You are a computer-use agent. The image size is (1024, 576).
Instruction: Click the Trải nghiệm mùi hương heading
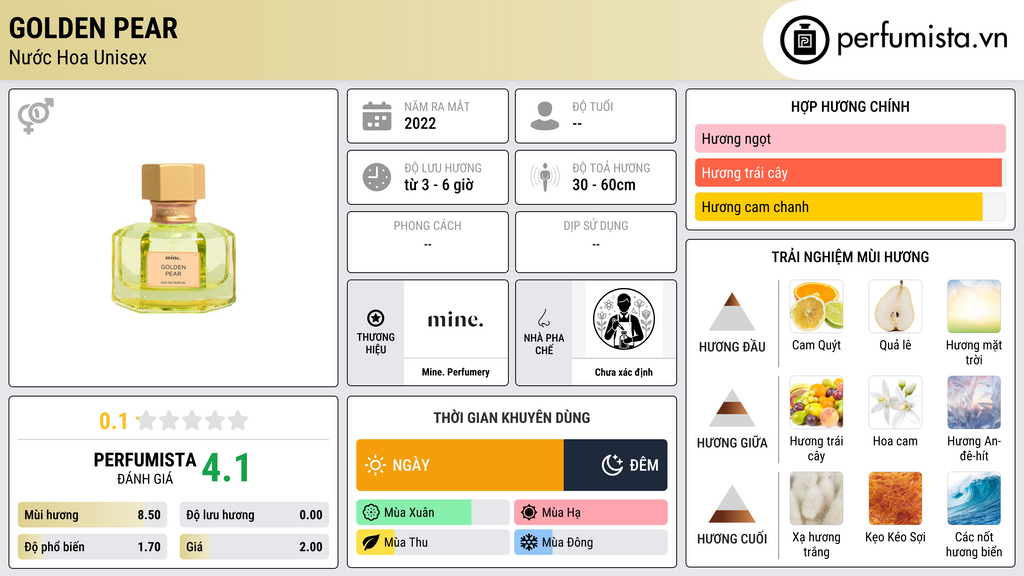click(x=850, y=257)
